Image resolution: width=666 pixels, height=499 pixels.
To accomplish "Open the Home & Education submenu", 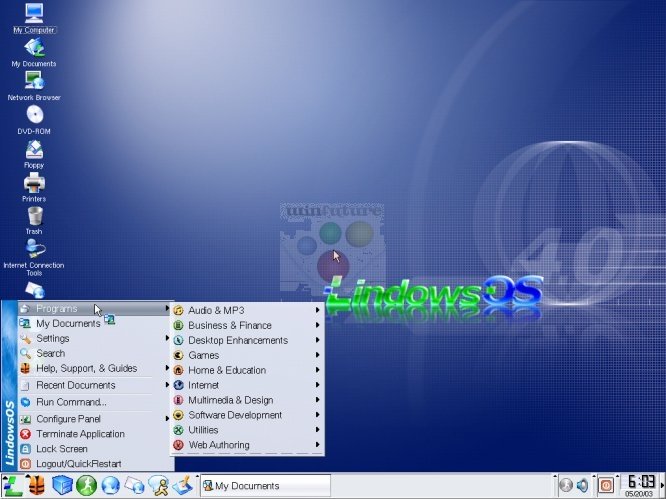I will click(247, 370).
